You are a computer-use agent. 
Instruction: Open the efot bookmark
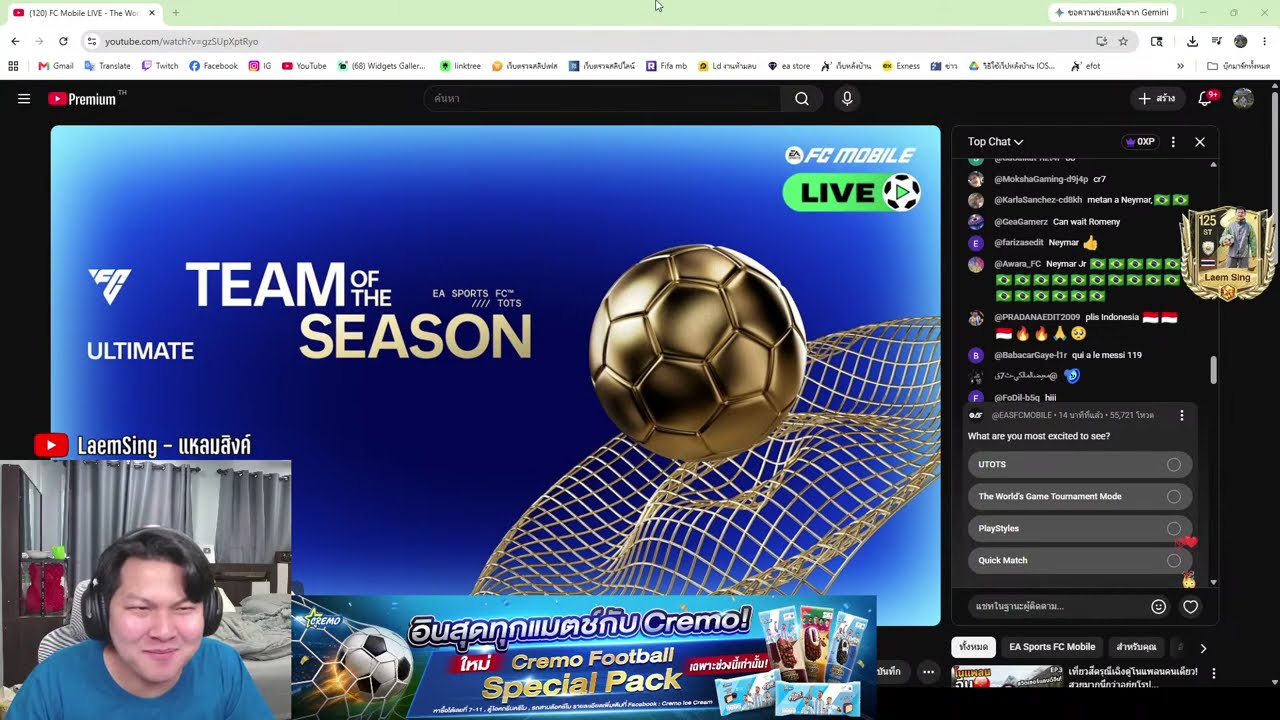tap(1085, 66)
